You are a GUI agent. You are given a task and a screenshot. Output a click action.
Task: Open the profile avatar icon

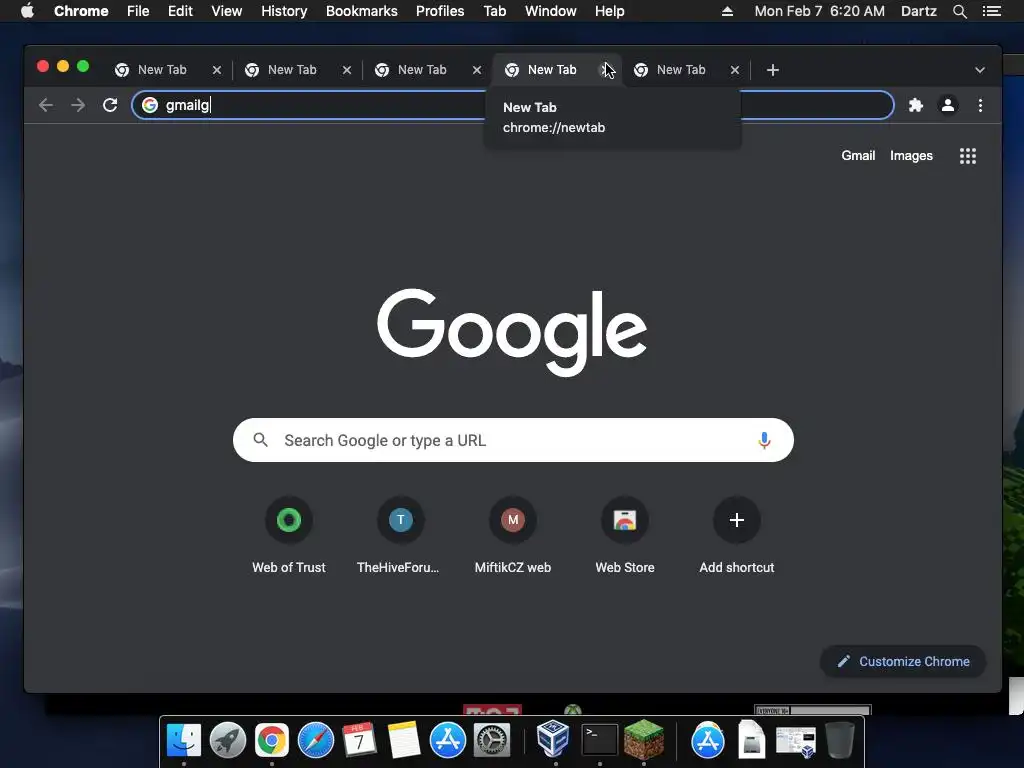point(948,105)
